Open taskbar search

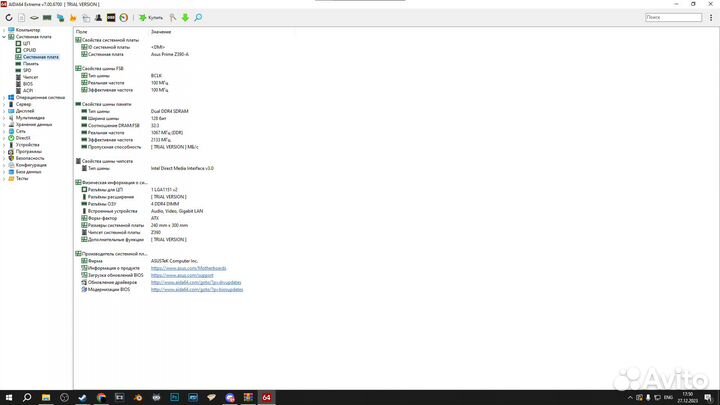pos(27,397)
